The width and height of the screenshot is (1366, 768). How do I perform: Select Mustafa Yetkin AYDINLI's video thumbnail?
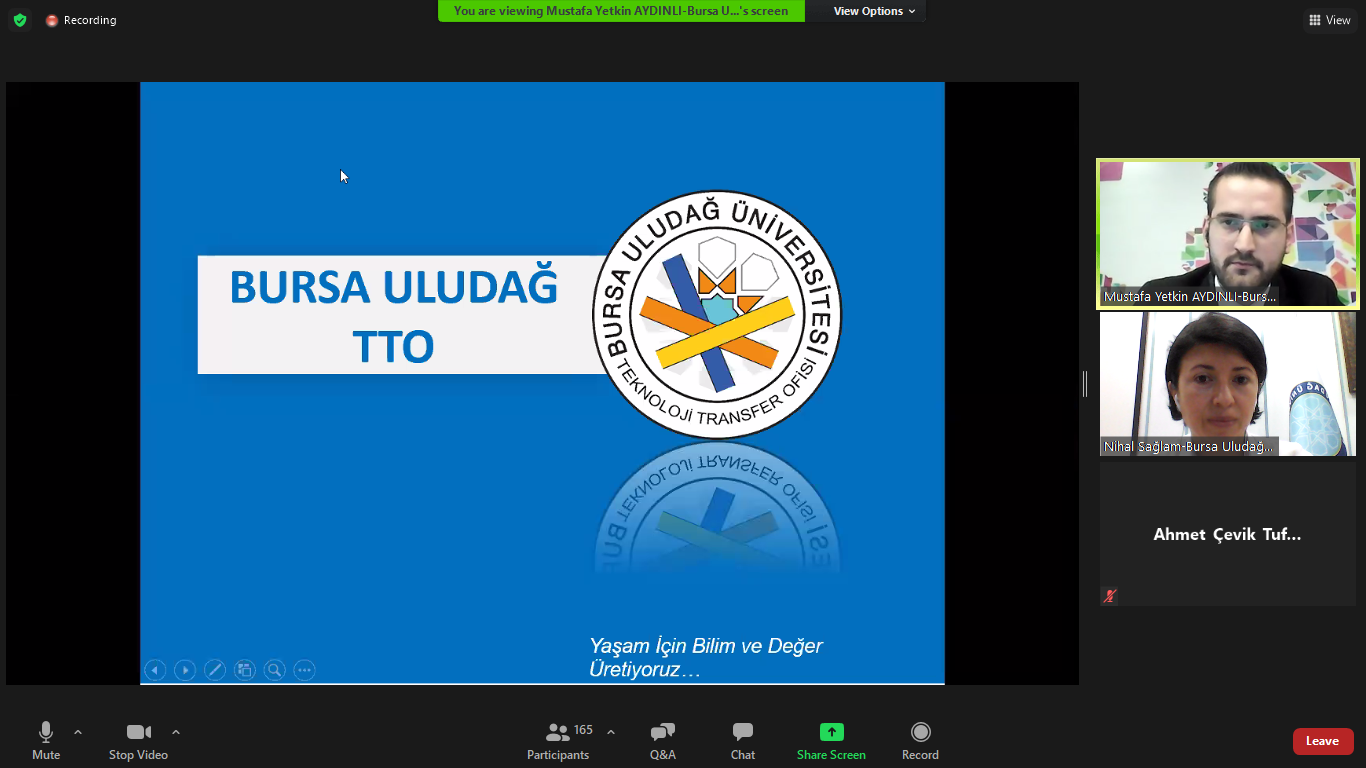tap(1228, 234)
